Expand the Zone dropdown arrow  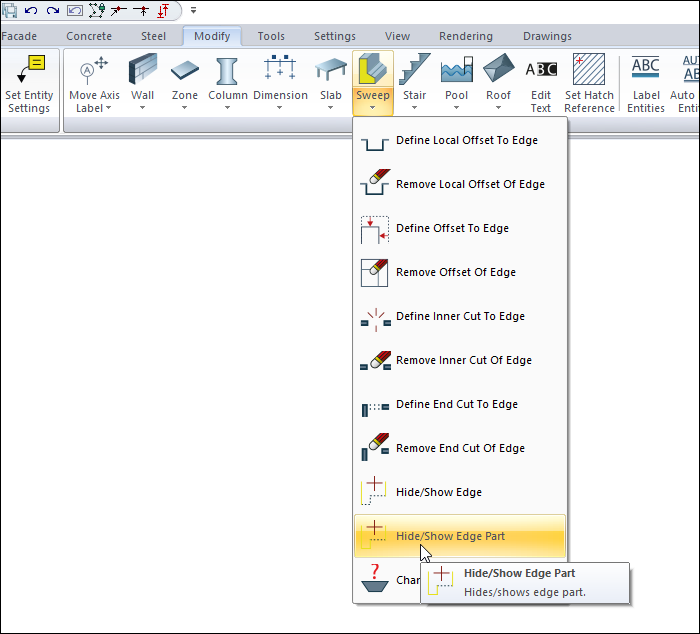pyautogui.click(x=184, y=108)
